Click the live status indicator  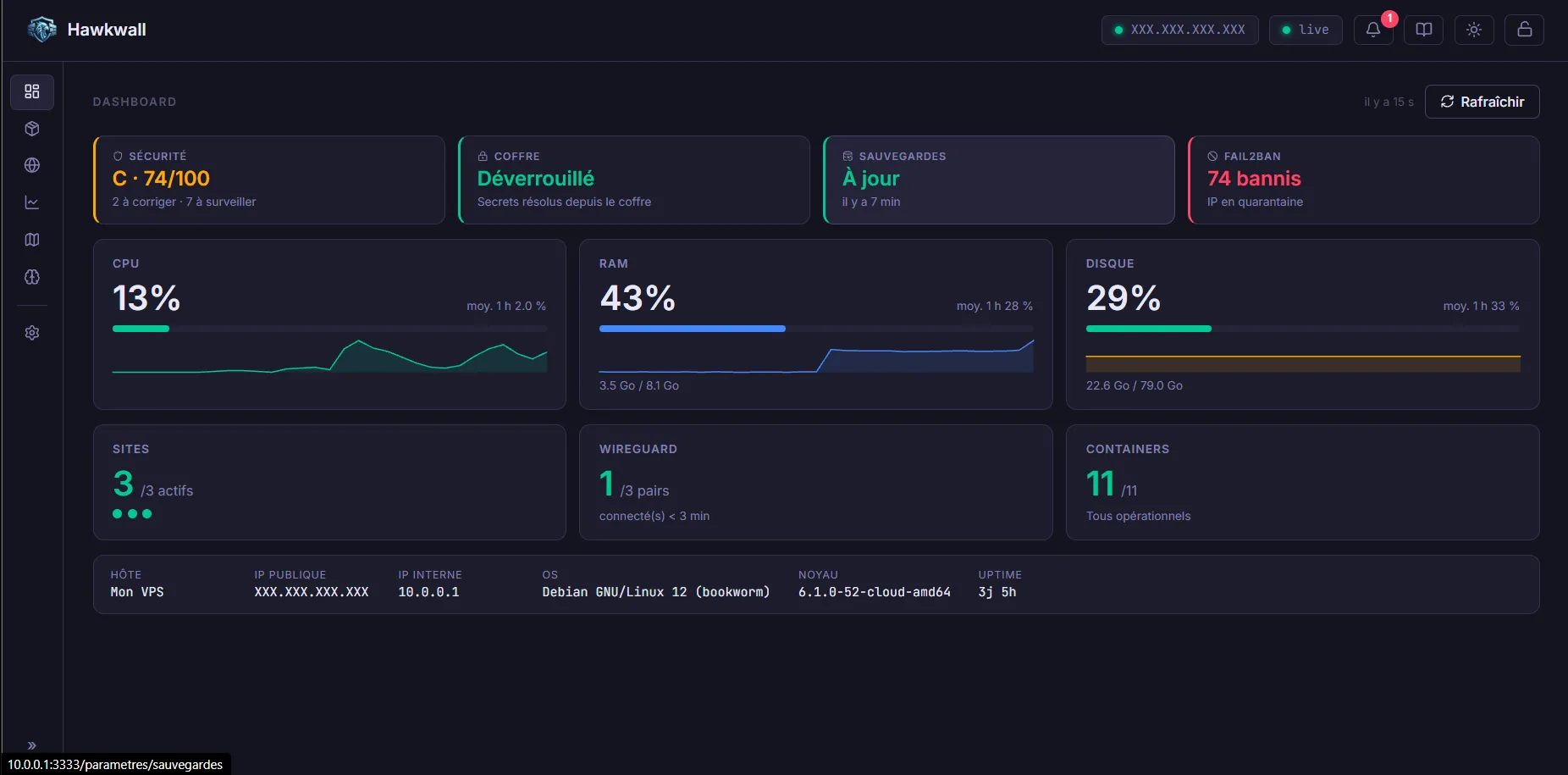click(1306, 30)
